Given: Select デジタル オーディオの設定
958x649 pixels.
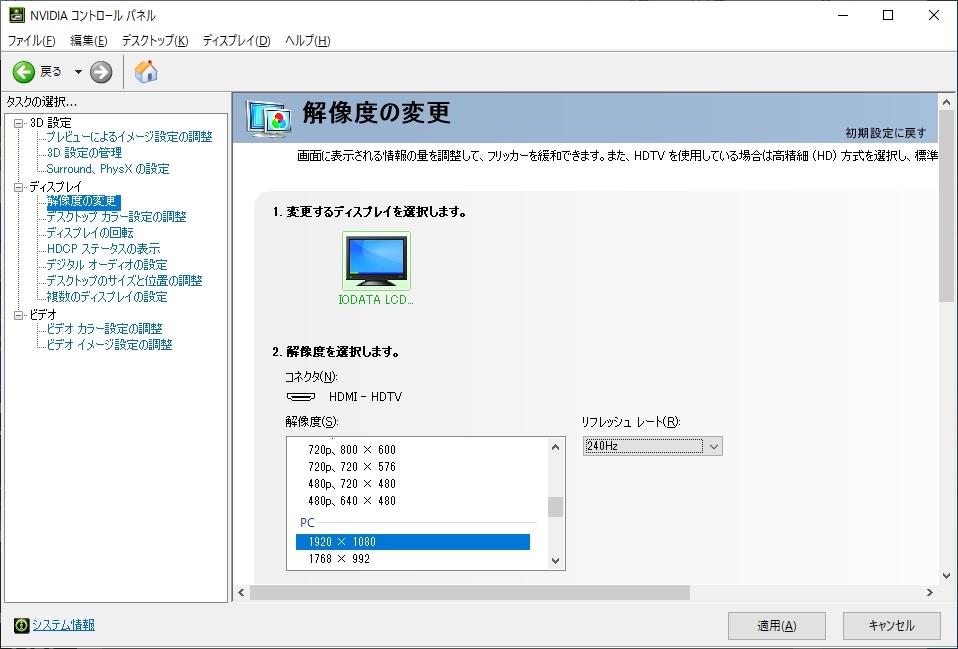Looking at the screenshot, I should [107, 265].
